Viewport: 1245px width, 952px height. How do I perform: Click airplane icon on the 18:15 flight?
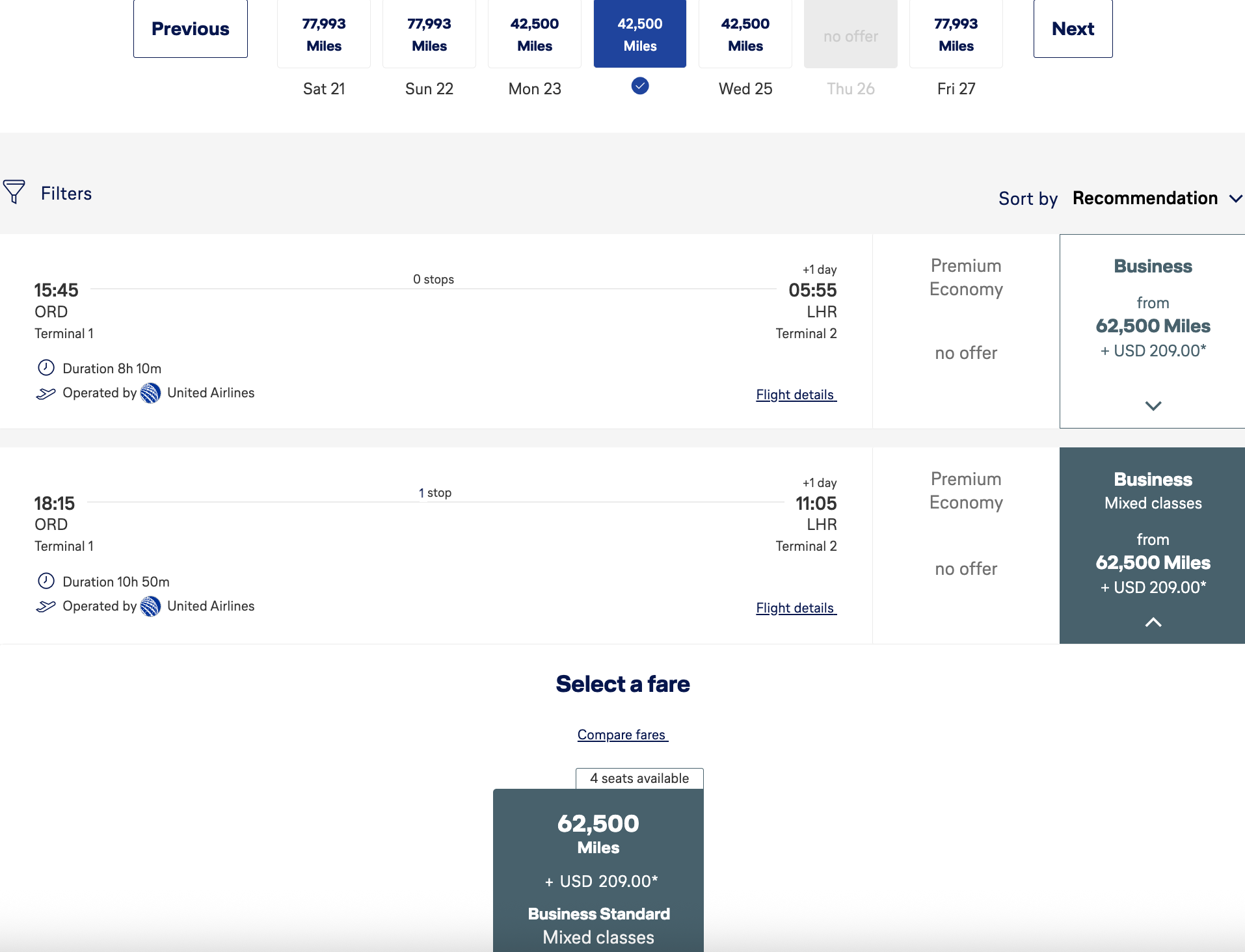click(46, 607)
